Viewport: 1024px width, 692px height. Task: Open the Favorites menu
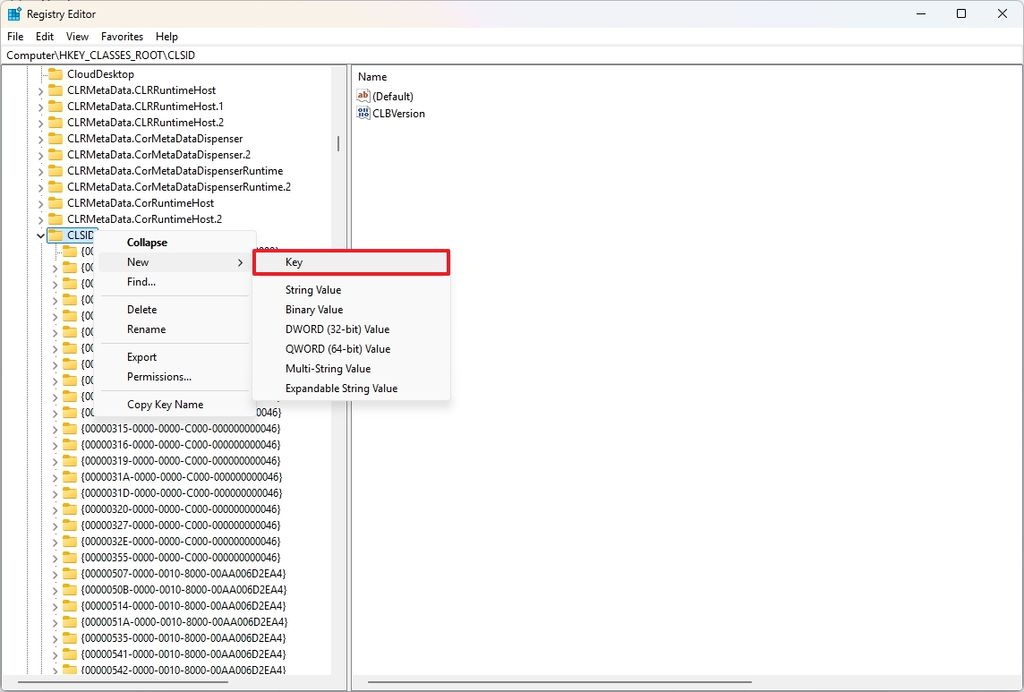click(122, 36)
